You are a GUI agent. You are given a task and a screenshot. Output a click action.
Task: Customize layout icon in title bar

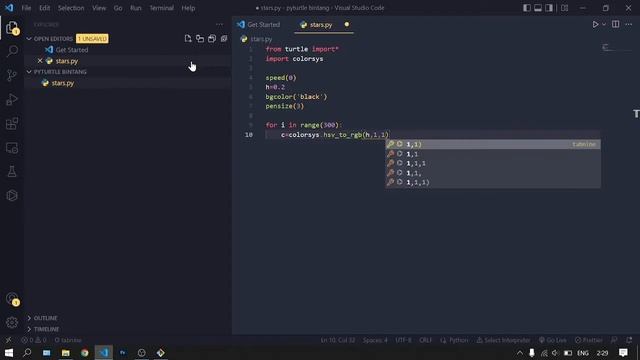click(564, 8)
